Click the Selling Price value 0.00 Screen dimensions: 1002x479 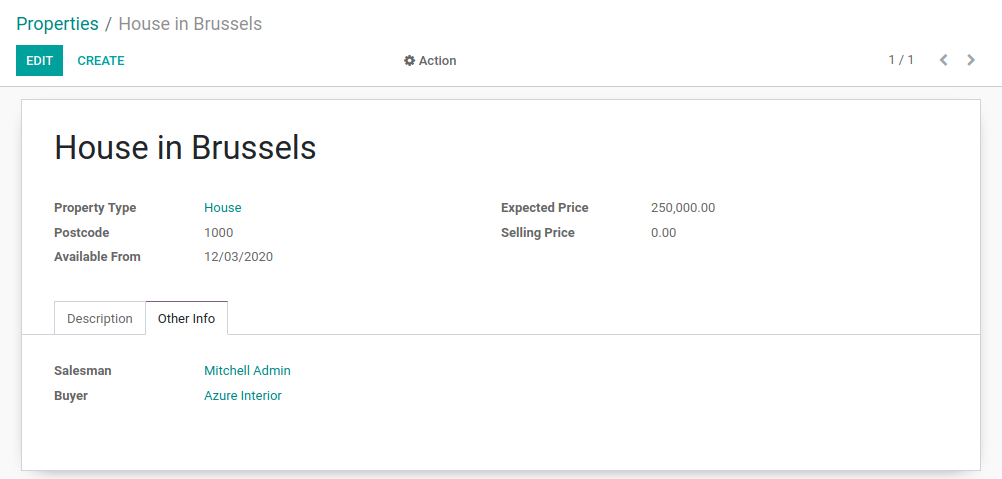[x=663, y=233]
